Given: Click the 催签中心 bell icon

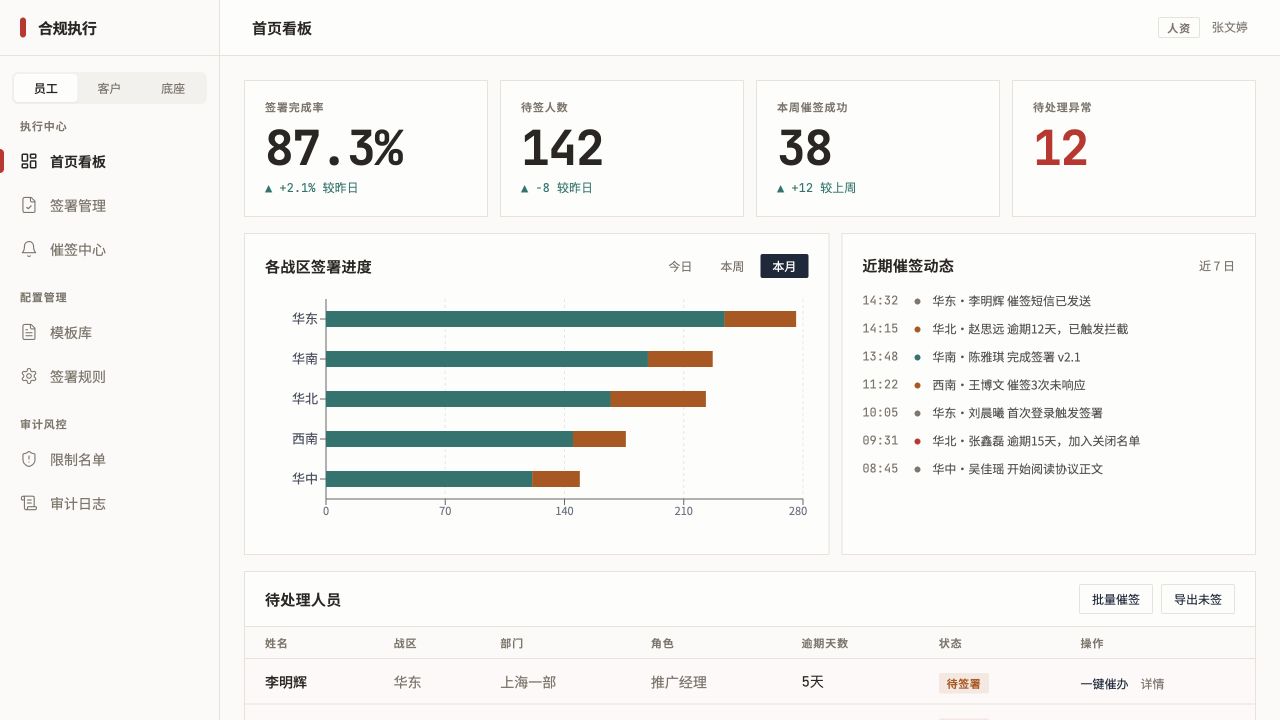Looking at the screenshot, I should click(29, 249).
